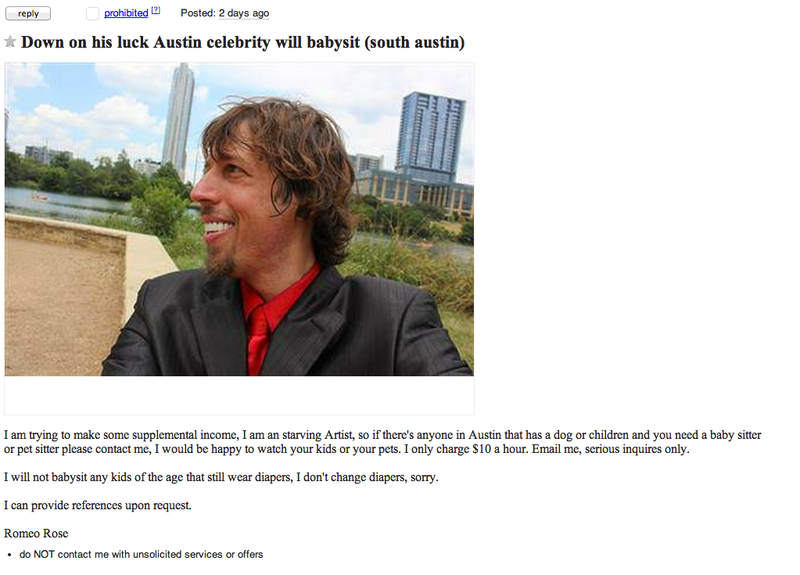Image resolution: width=800 pixels, height=575 pixels.
Task: Click the tall skyscraper in the photo
Action: coord(179,120)
